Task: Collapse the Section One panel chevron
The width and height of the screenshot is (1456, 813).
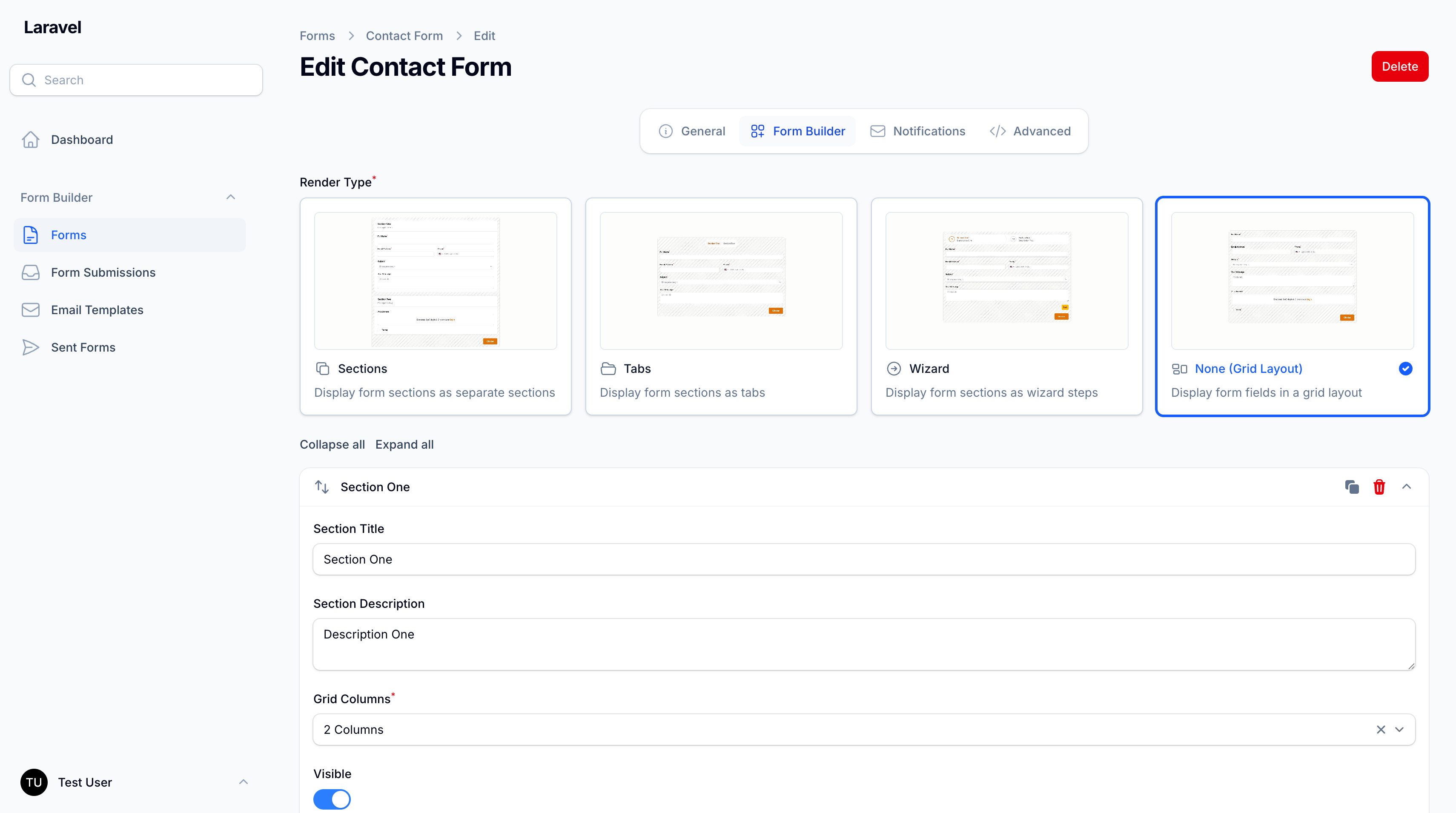Action: (1407, 487)
